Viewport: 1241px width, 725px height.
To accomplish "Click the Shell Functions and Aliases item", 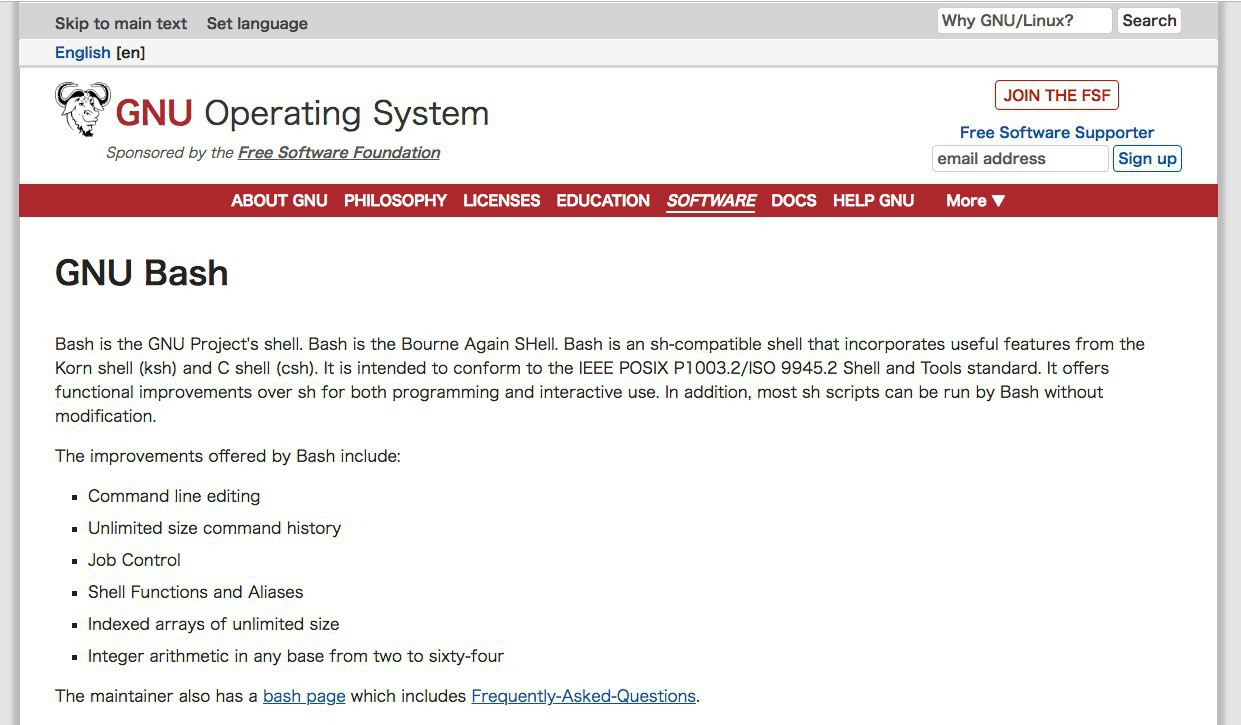I will [195, 592].
